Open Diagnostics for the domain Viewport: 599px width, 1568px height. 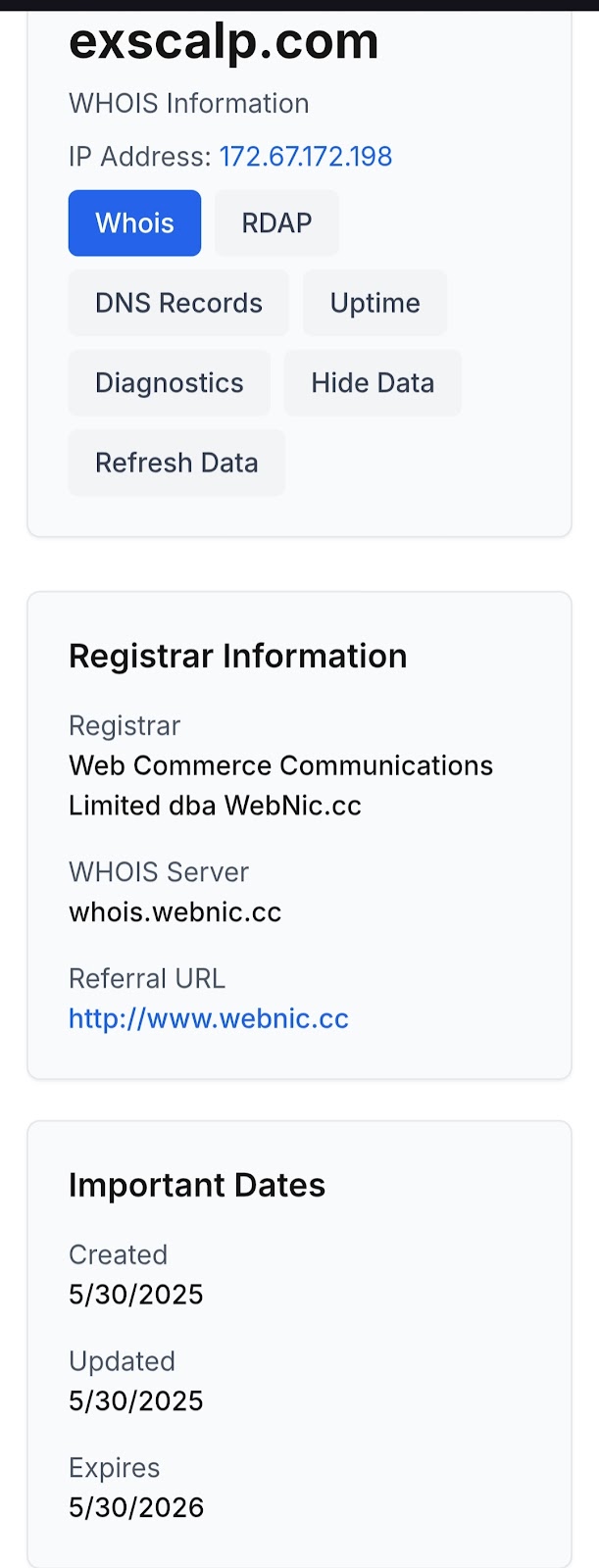170,383
